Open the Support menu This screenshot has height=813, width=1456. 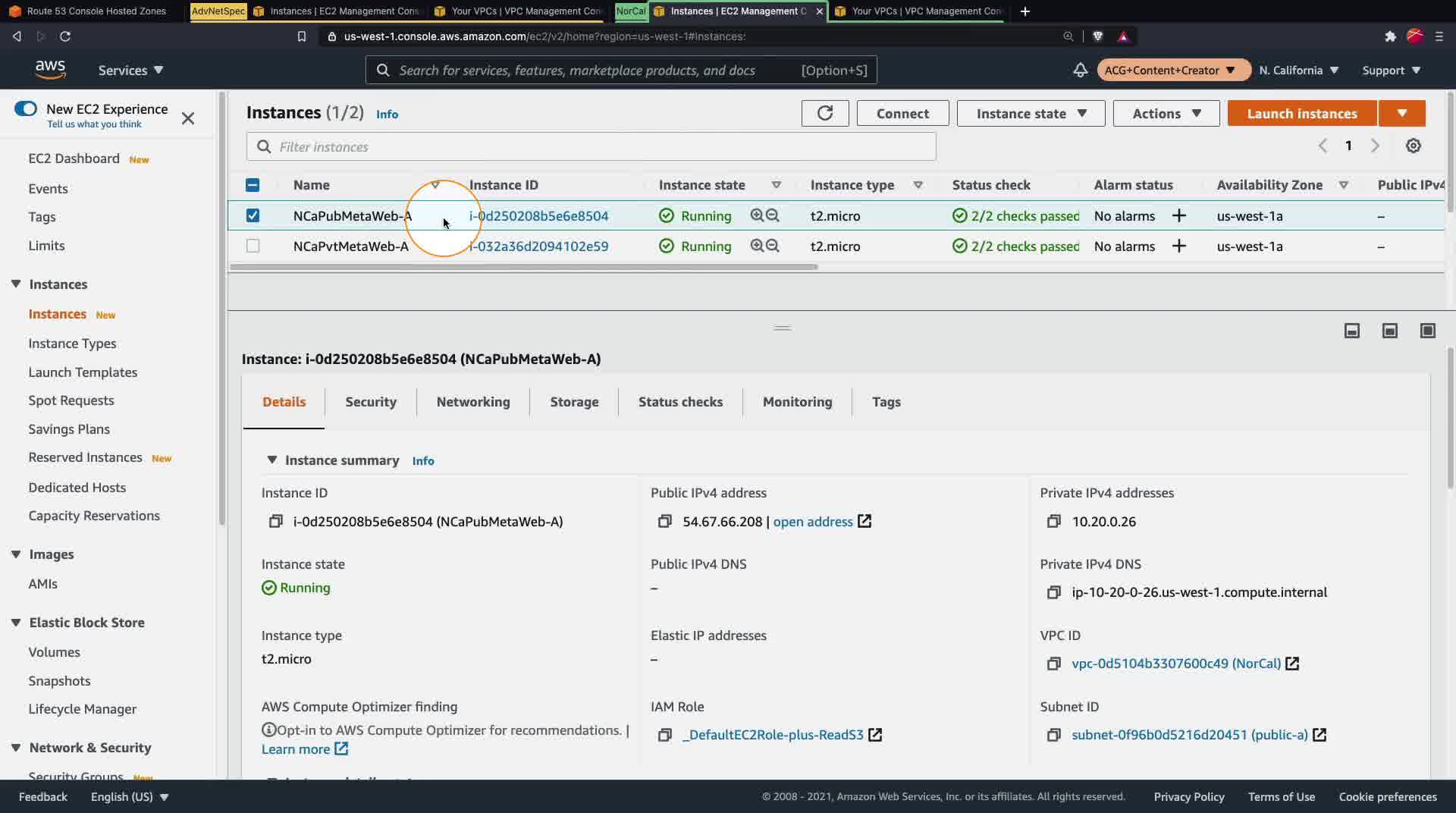(1392, 70)
